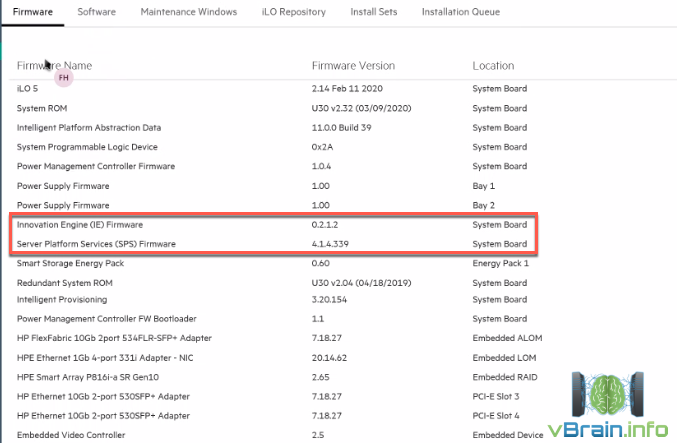Select Intelligent Provisioning version 3.20.154
The width and height of the screenshot is (677, 443).
click(329, 300)
